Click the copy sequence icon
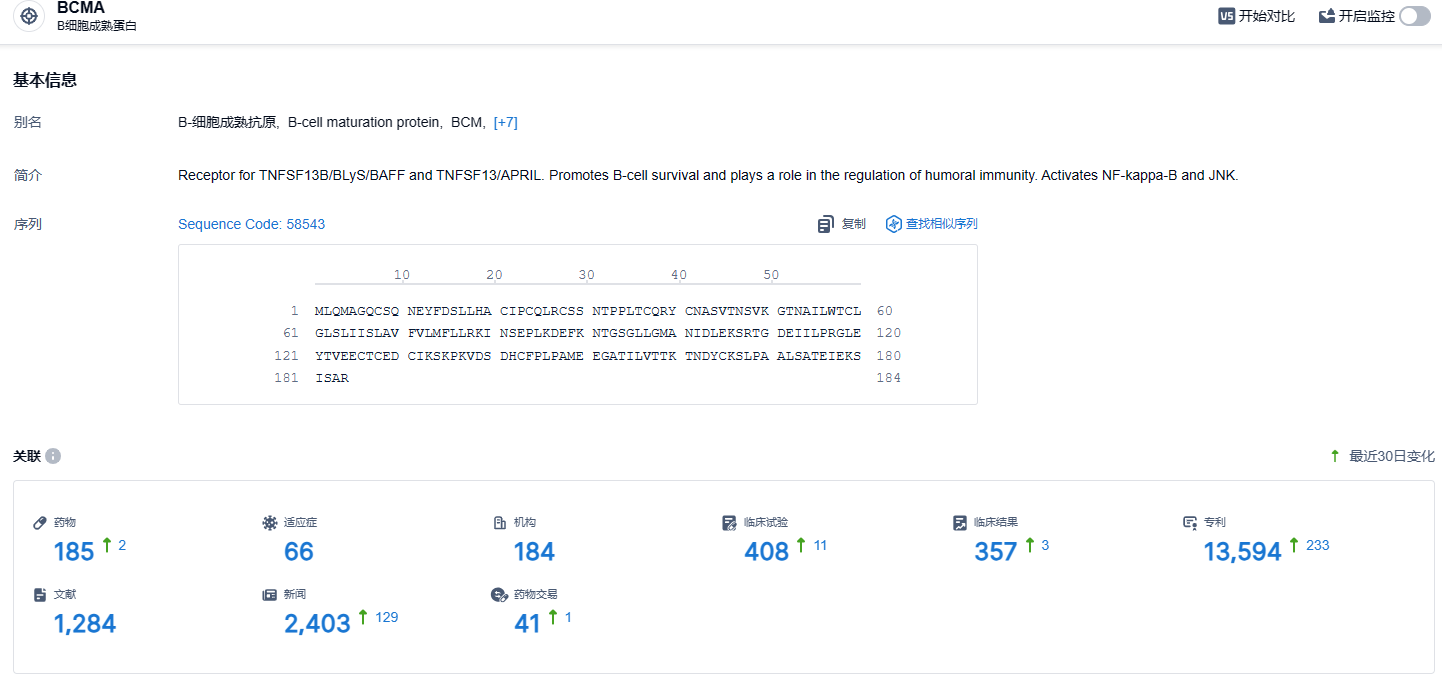Screen dimensions: 1442x680 pyautogui.click(x=826, y=224)
